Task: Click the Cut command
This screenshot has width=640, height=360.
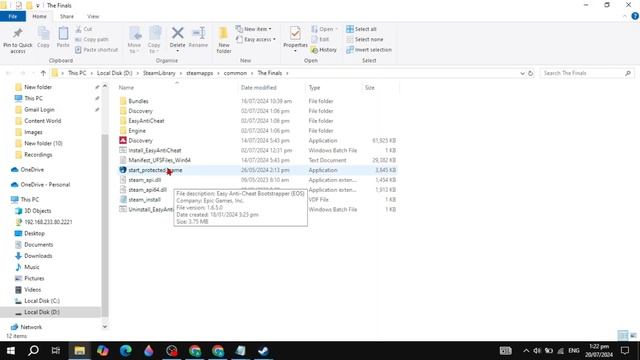Action: coord(84,29)
